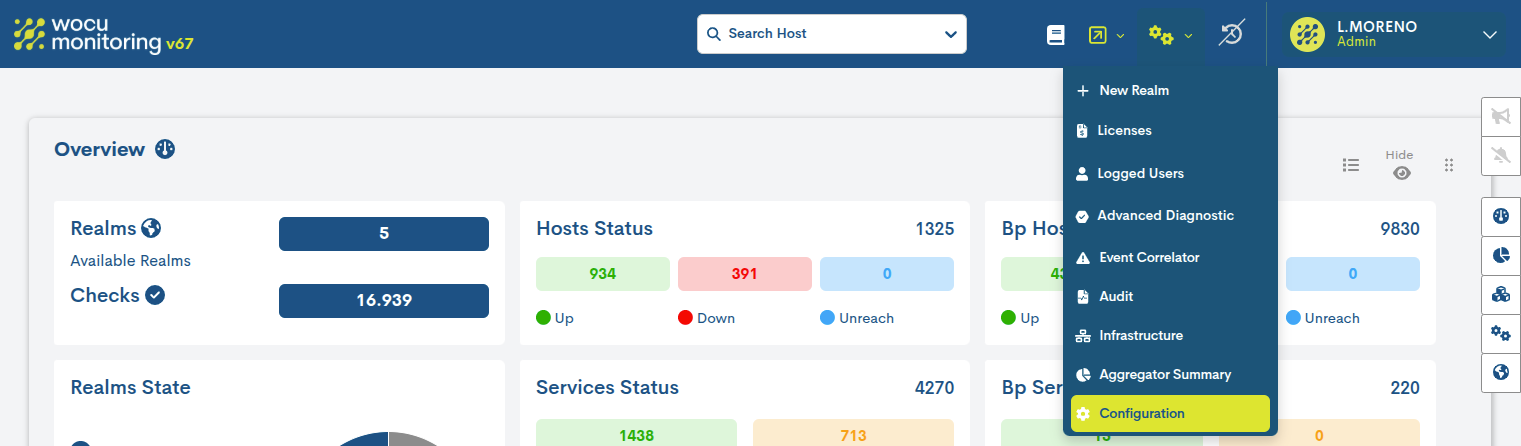Click the sidebar globe icon
This screenshot has height=446, width=1521.
pyautogui.click(x=1500, y=372)
